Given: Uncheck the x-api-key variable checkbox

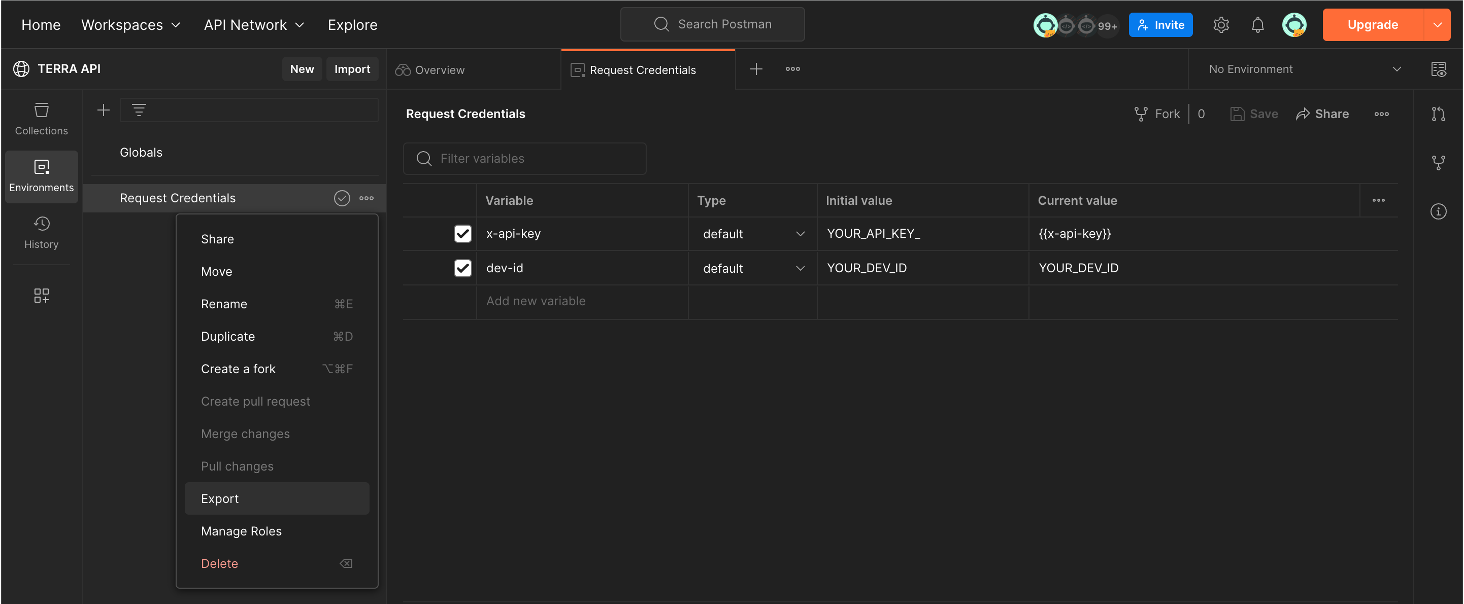Looking at the screenshot, I should 463,234.
